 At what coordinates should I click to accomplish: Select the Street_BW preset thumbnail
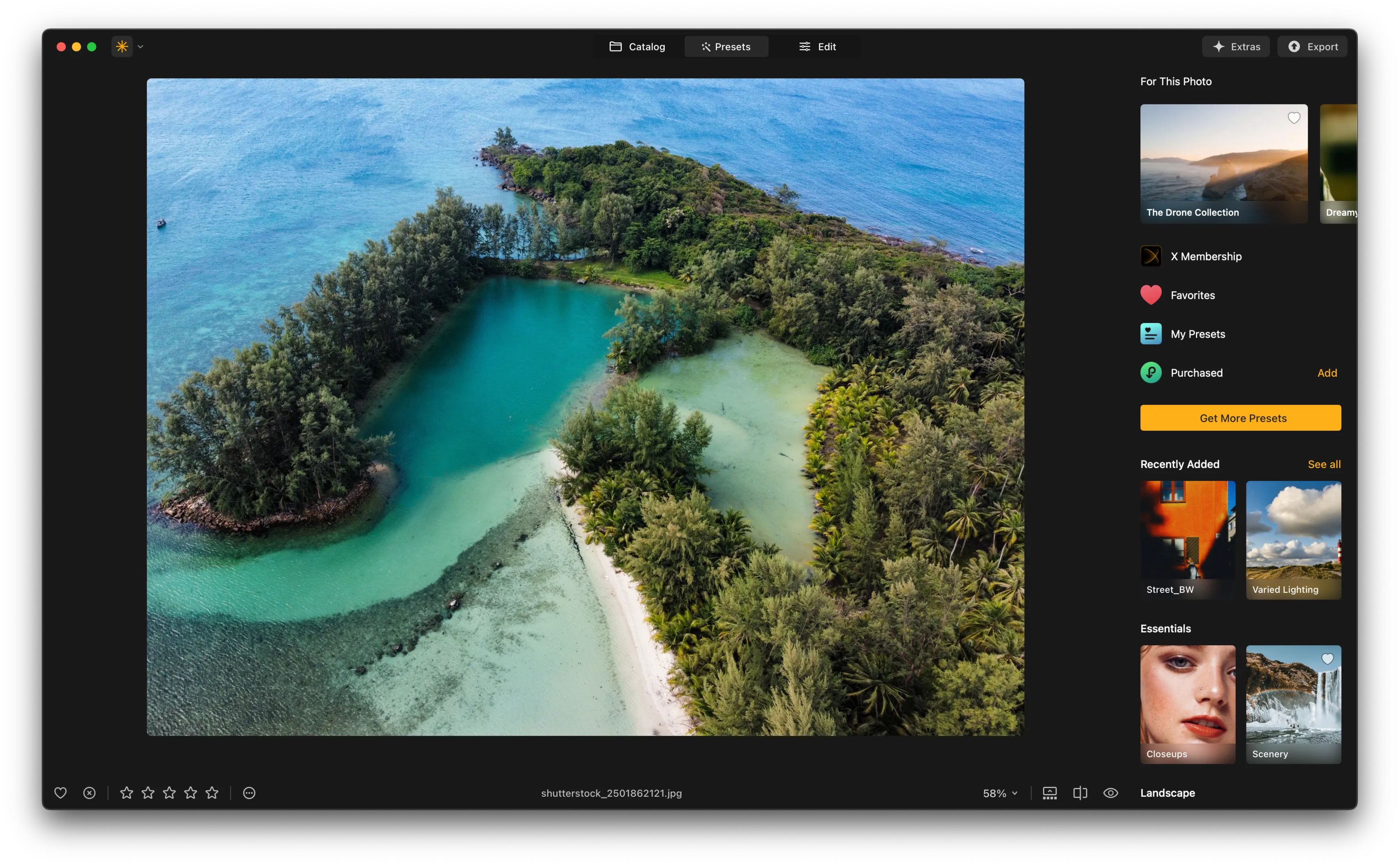tap(1188, 539)
